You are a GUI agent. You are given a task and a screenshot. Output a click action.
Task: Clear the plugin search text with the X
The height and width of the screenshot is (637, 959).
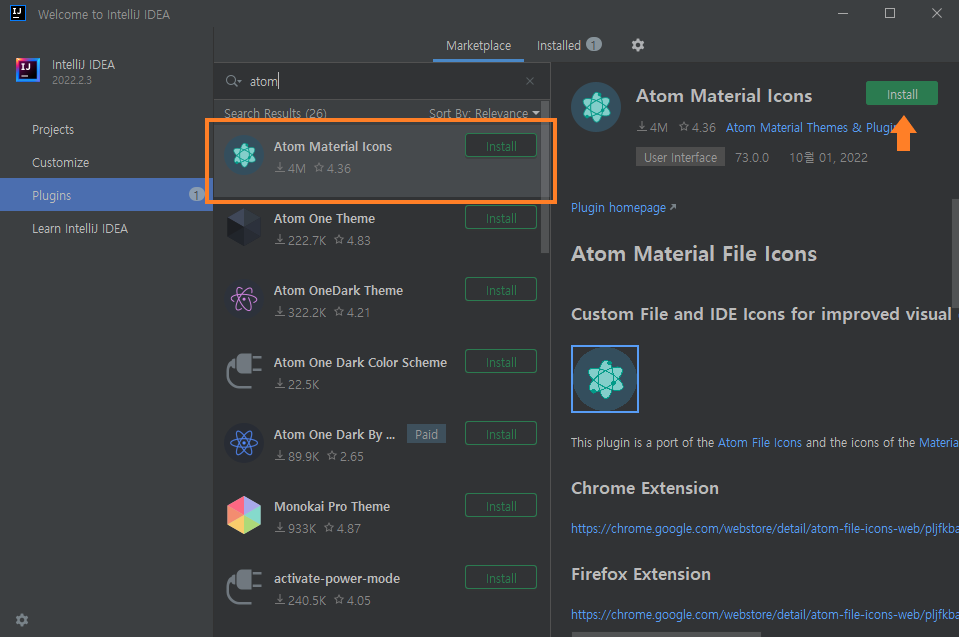coord(530,81)
